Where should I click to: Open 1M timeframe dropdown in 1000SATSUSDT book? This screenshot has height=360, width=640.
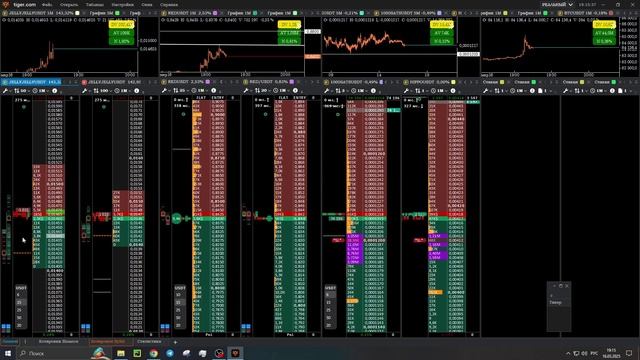(360, 91)
